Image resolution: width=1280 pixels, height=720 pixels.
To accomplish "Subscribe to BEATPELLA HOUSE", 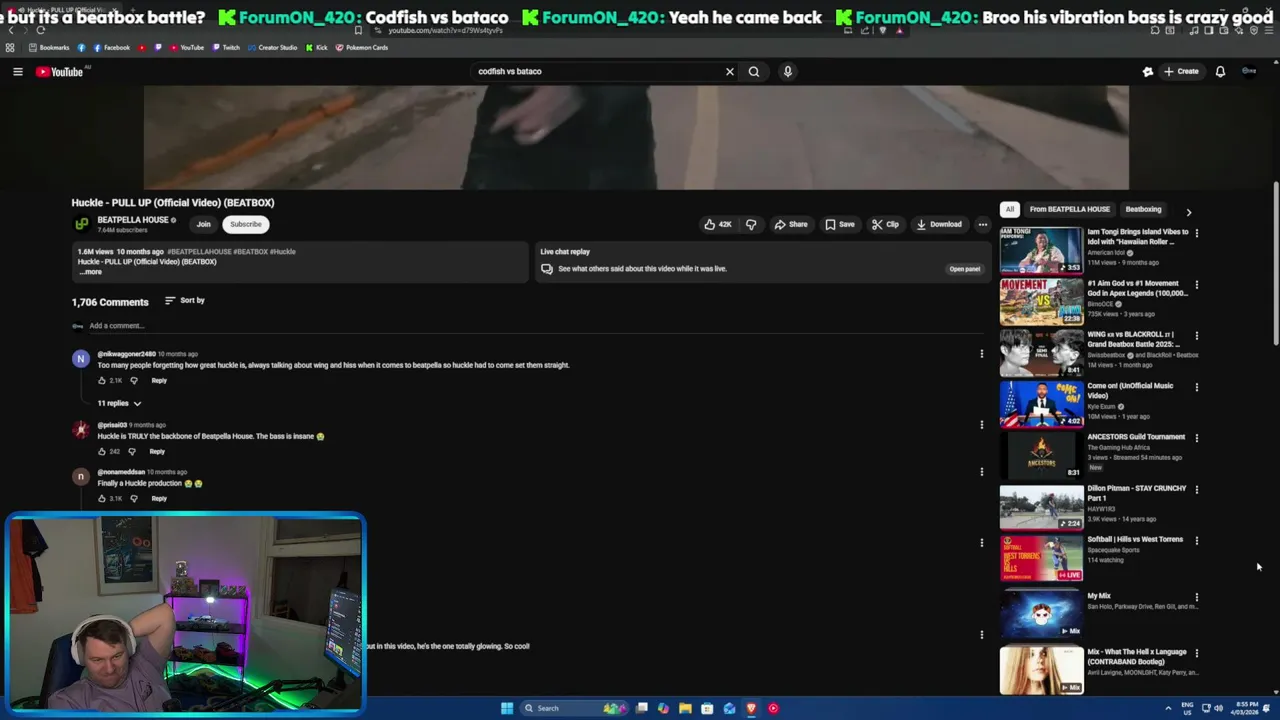I will 245,224.
